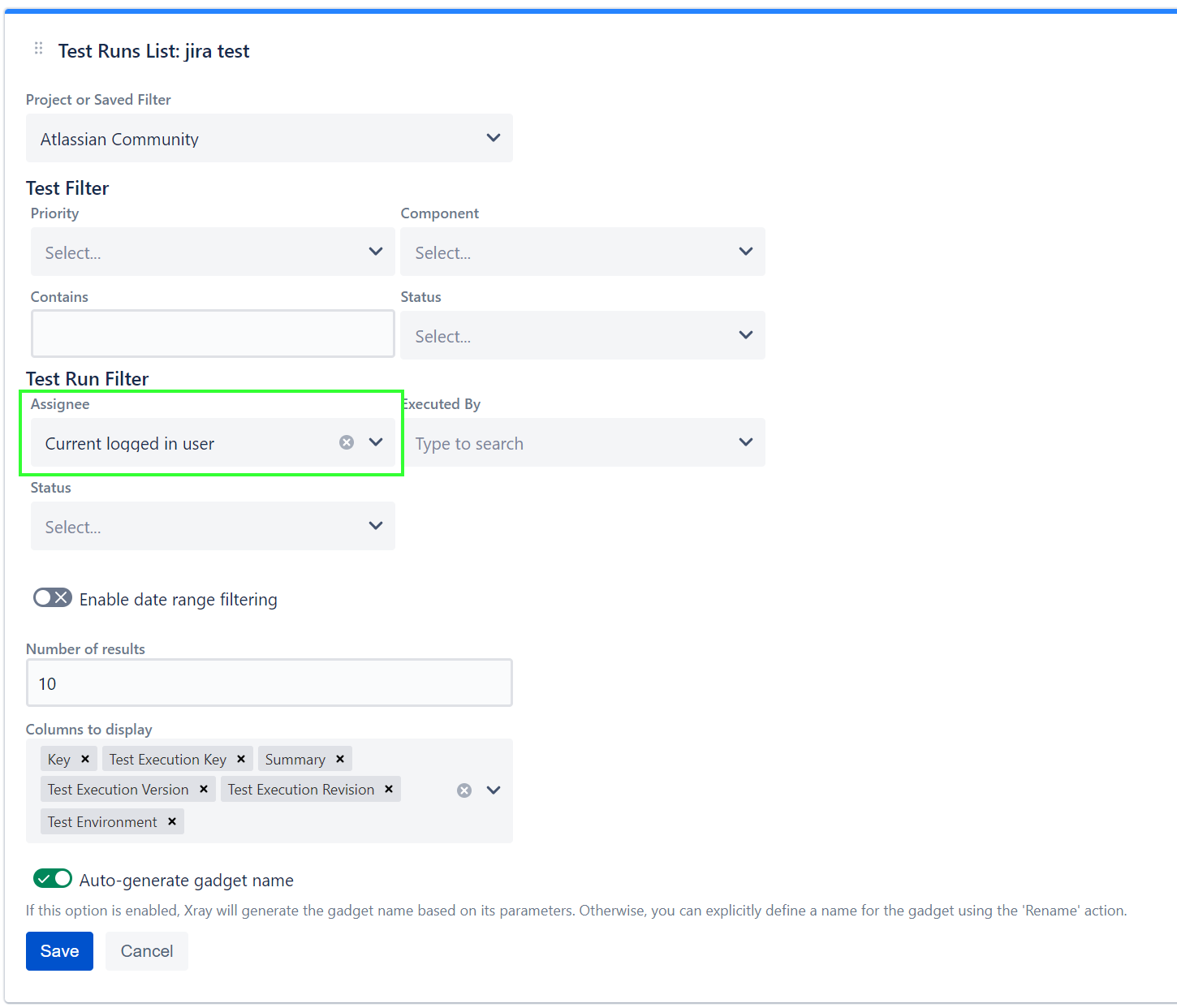Save the gadget configuration
This screenshot has height=1008, width=1177.
pos(59,950)
